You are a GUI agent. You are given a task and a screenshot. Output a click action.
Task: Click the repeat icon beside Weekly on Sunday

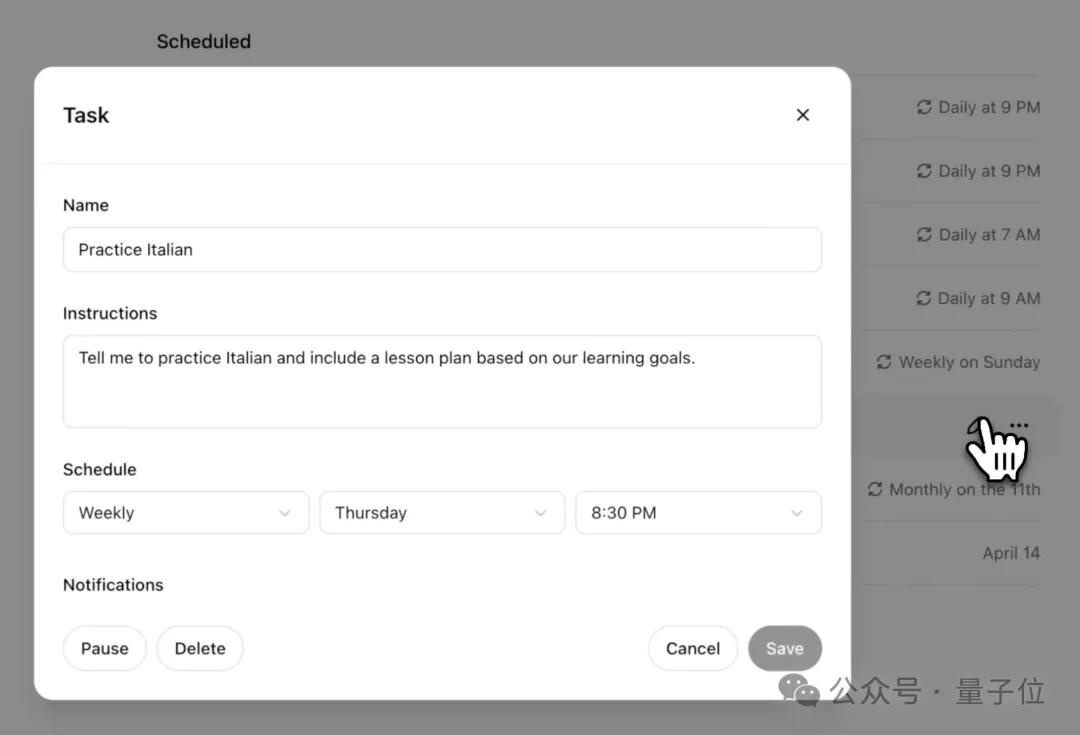[884, 362]
